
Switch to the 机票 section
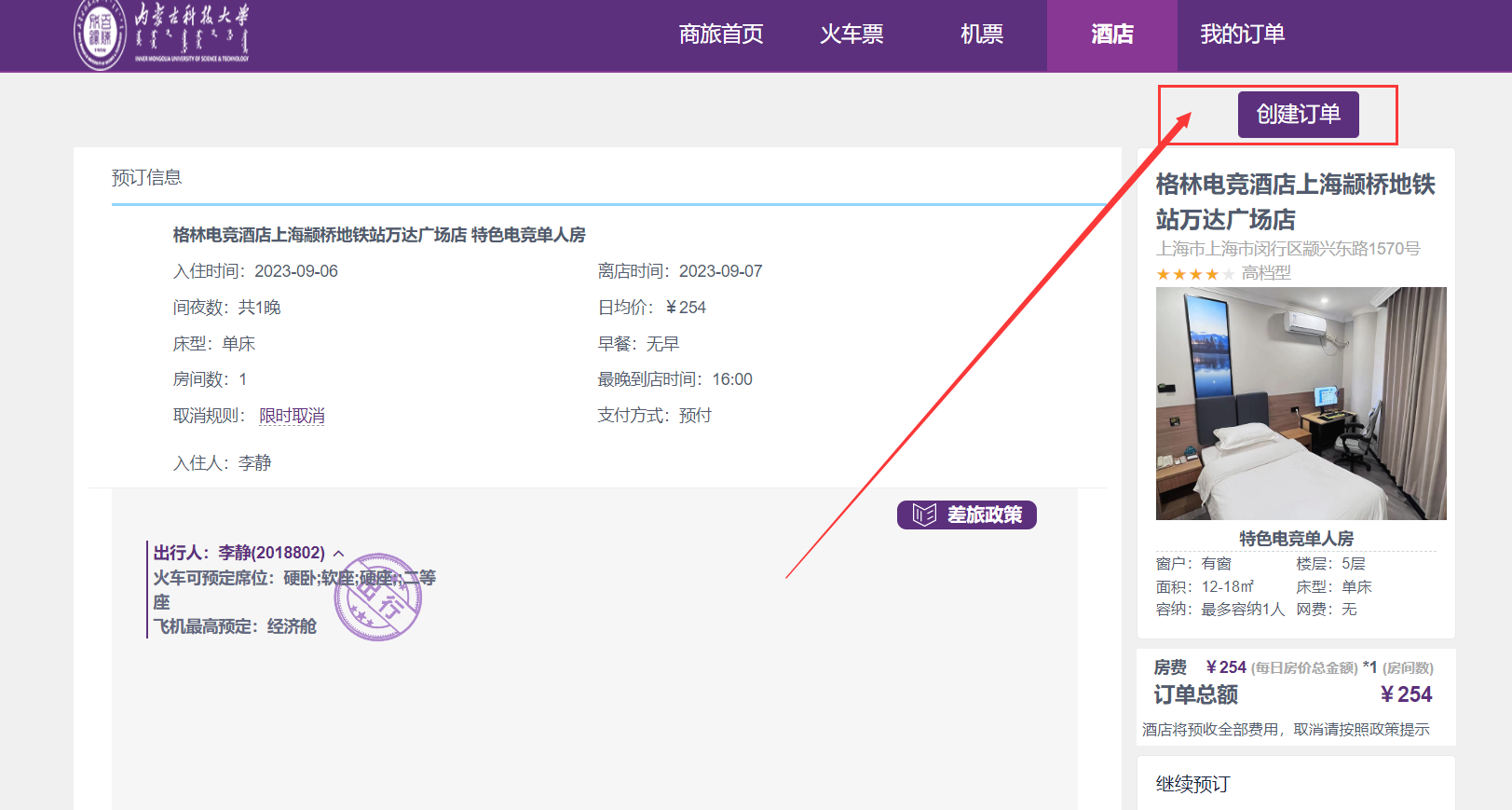pyautogui.click(x=982, y=34)
